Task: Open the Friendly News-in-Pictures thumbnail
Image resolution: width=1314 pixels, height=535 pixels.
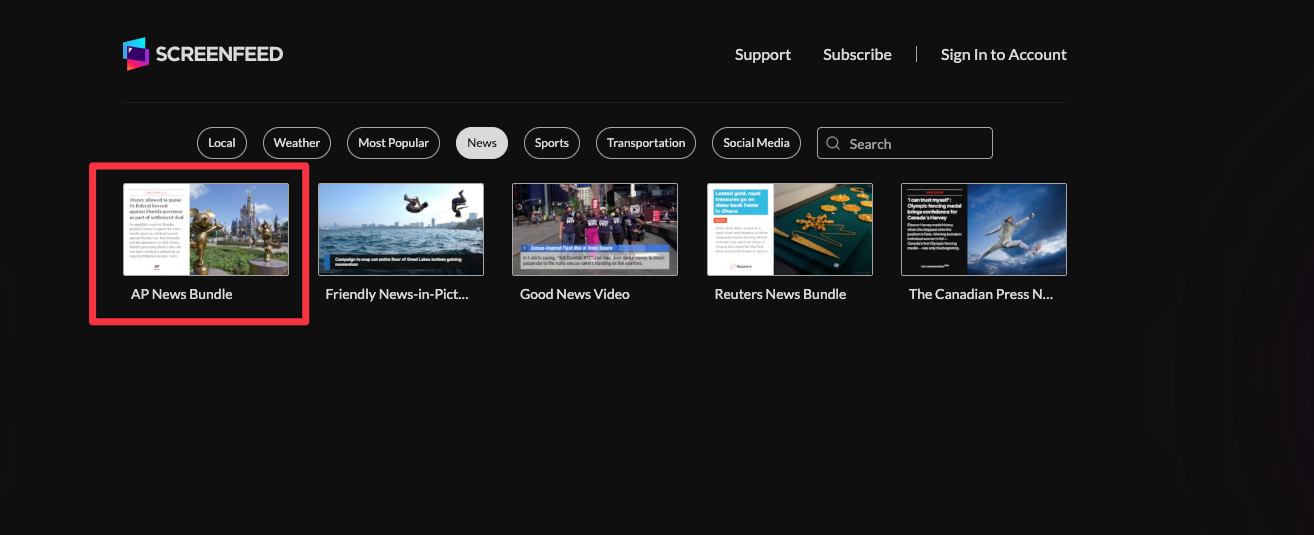Action: 401,229
